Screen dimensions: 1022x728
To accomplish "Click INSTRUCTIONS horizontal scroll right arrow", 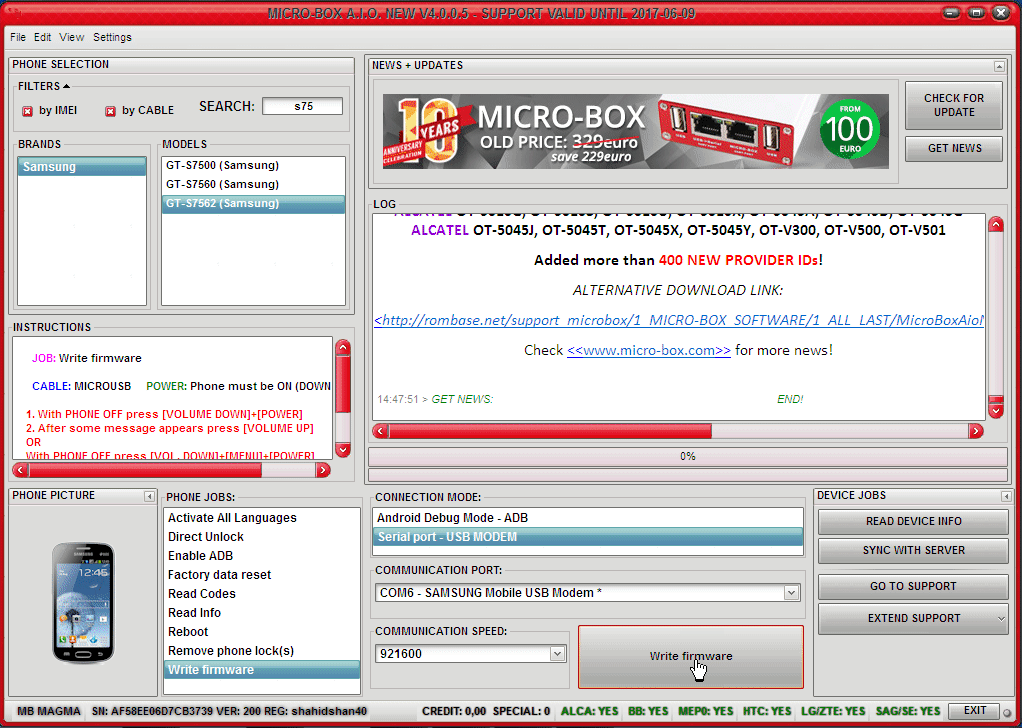I will (x=323, y=470).
